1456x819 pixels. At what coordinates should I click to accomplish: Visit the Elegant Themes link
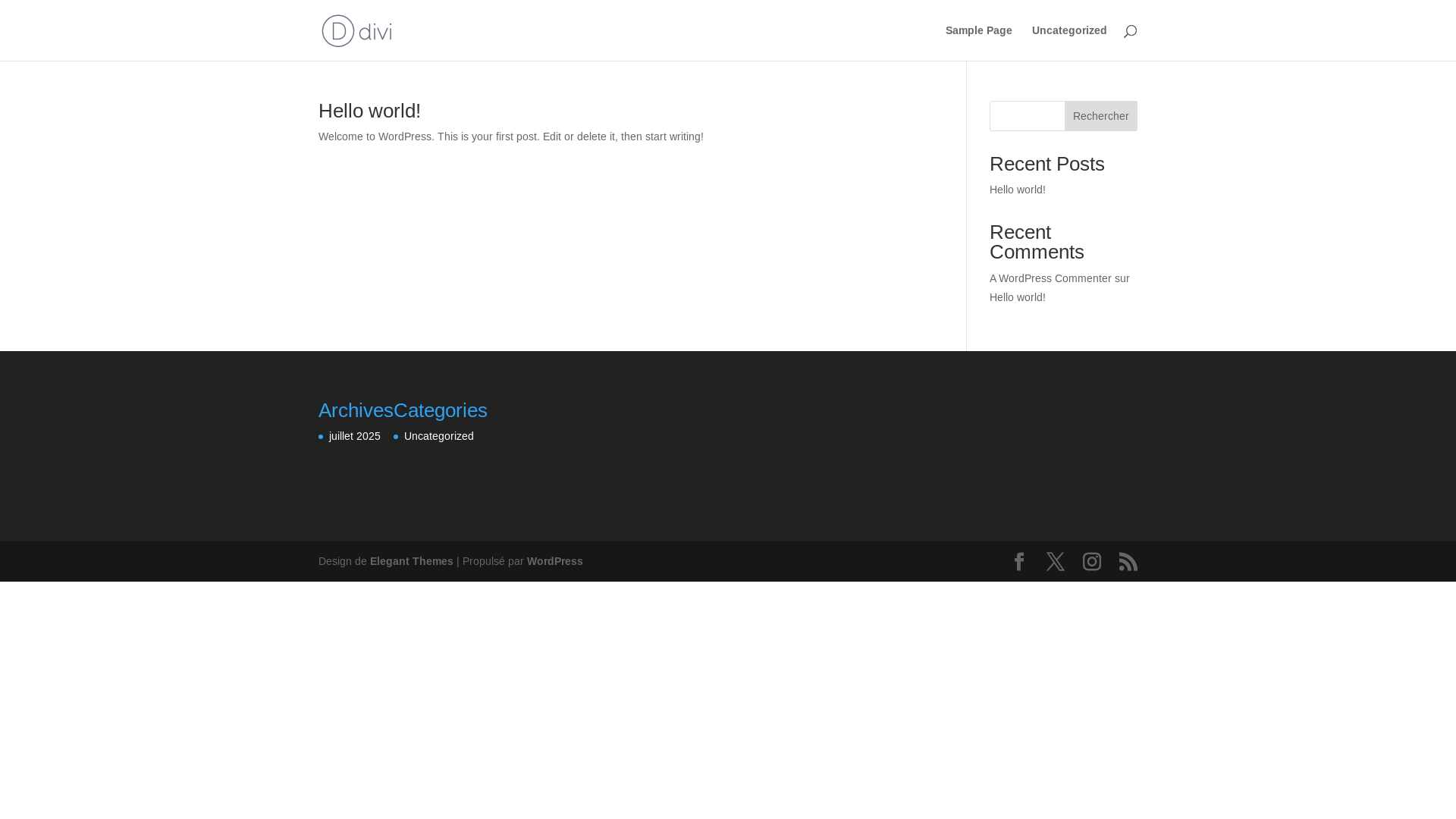412,561
